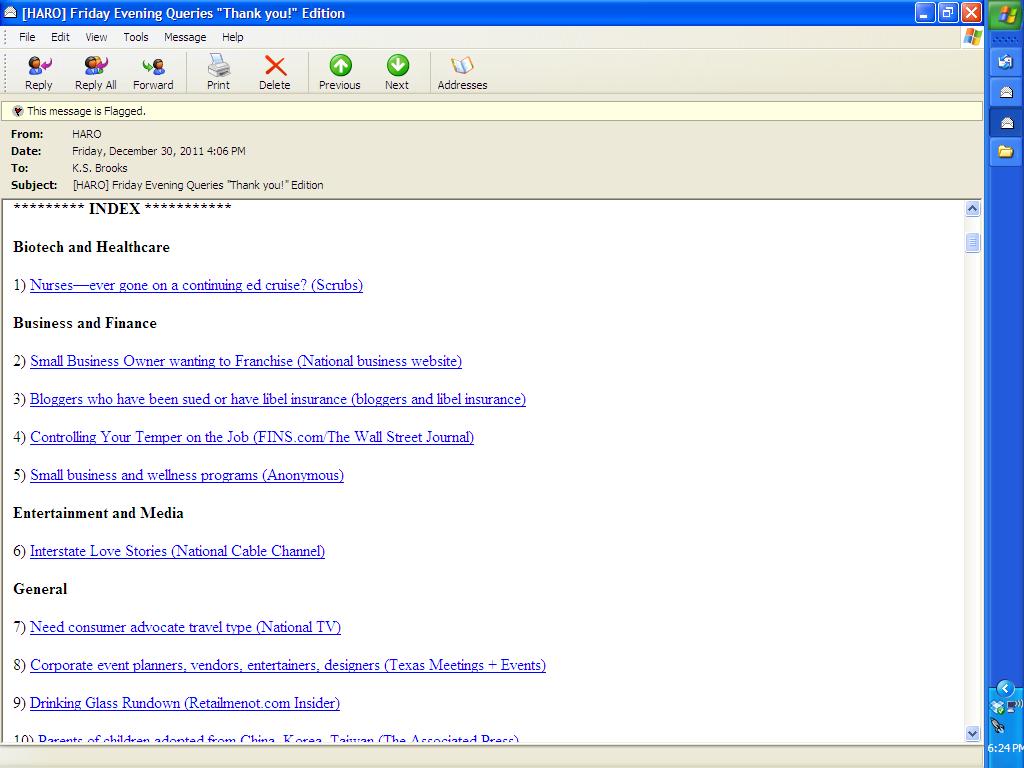Open the Tools menu
Image resolution: width=1024 pixels, height=768 pixels.
point(136,37)
